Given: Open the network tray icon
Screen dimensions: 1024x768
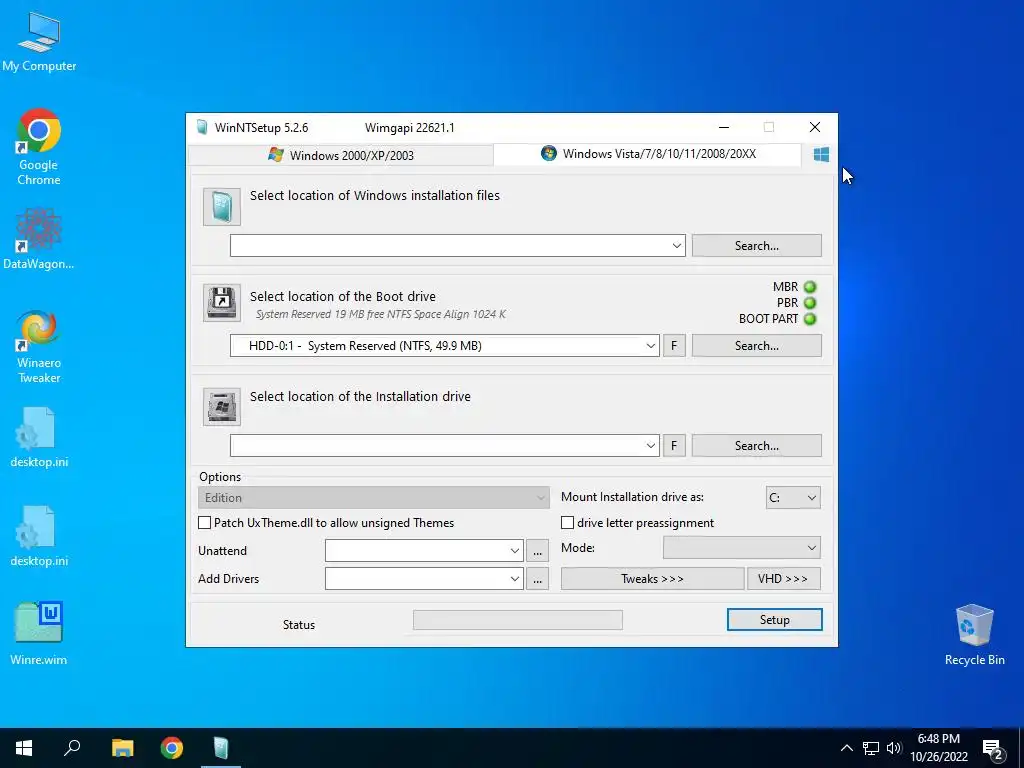Looking at the screenshot, I should click(871, 748).
